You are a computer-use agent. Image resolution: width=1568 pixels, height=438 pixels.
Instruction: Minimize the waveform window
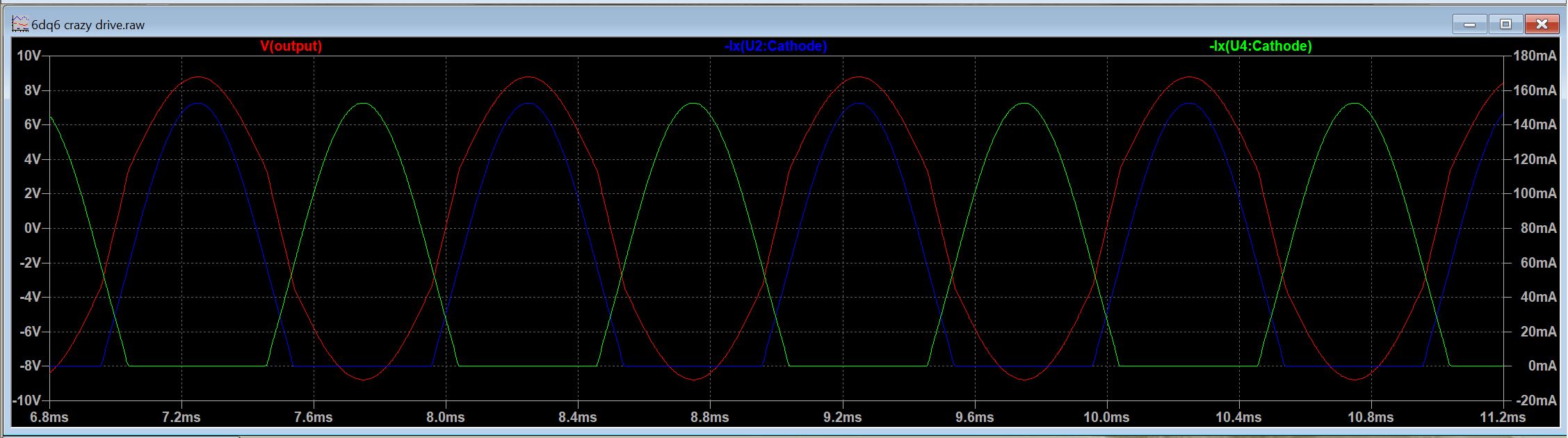click(1469, 24)
